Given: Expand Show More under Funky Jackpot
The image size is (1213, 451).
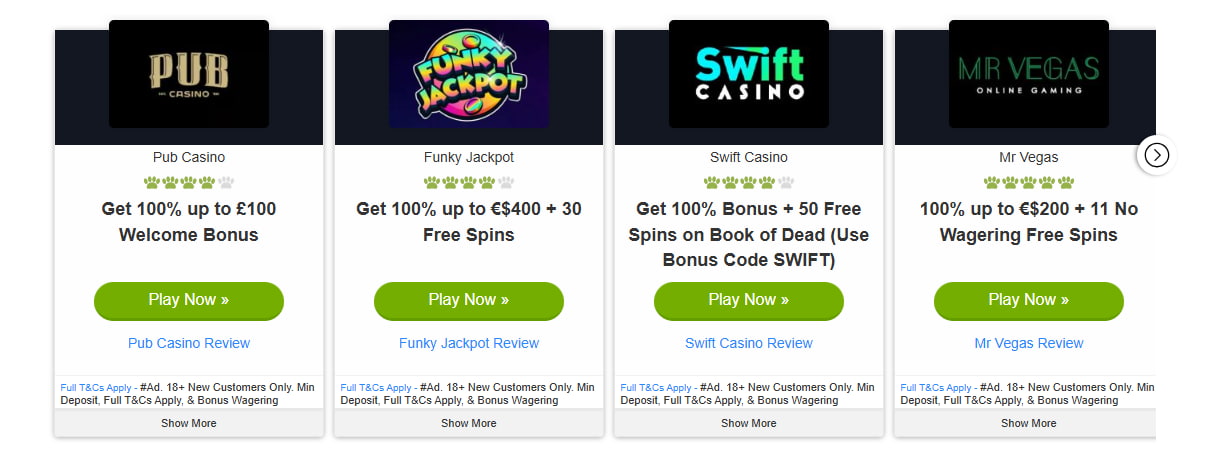Looking at the screenshot, I should point(469,423).
